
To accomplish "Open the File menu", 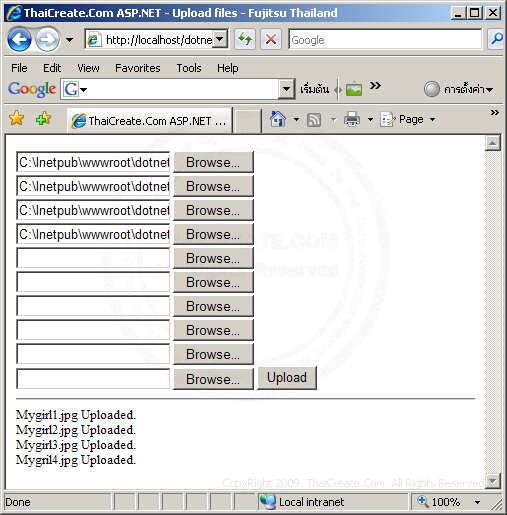I will [19, 68].
